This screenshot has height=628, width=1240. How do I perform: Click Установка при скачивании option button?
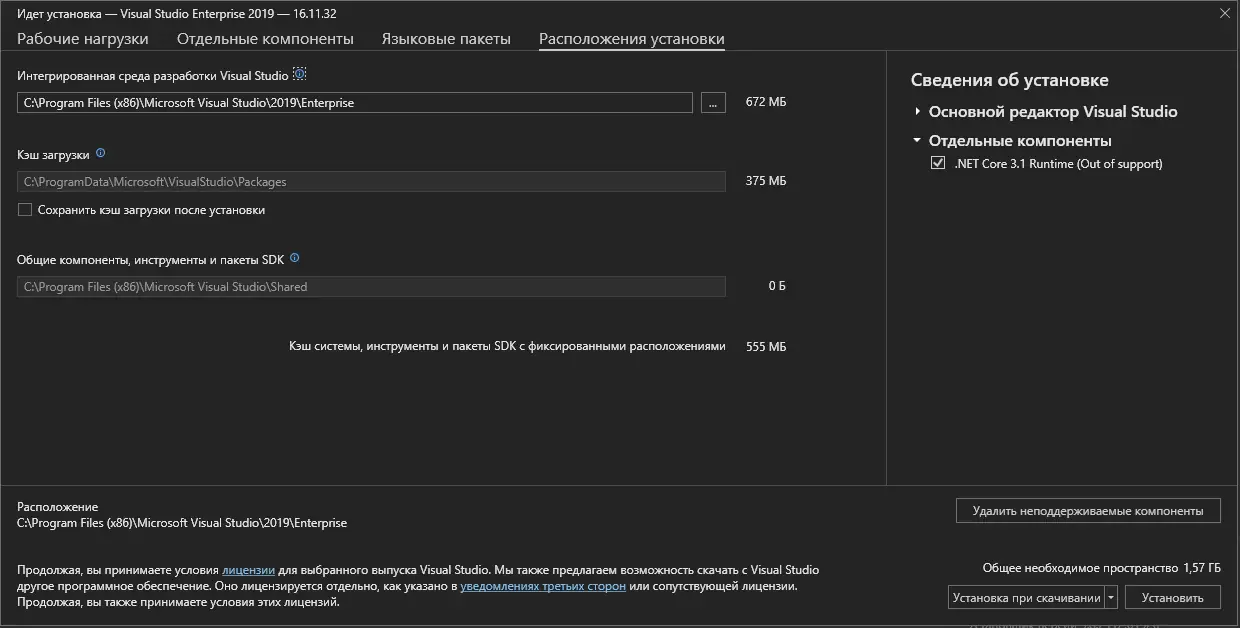1026,598
